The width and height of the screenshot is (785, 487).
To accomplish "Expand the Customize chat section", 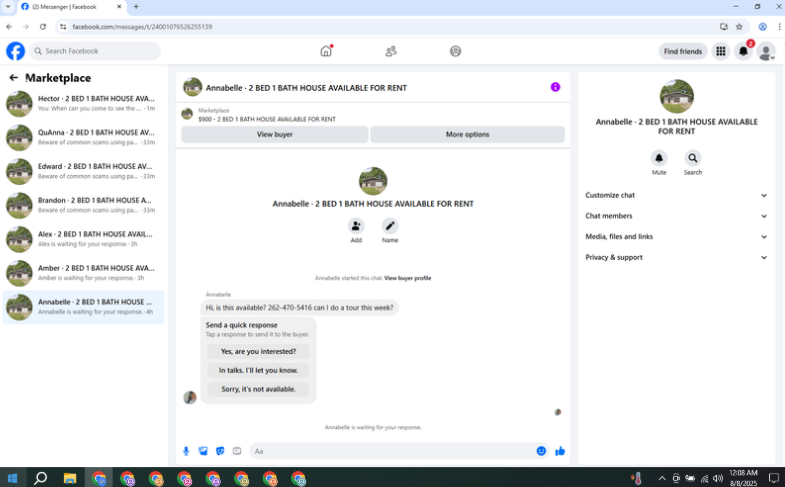I will click(676, 195).
